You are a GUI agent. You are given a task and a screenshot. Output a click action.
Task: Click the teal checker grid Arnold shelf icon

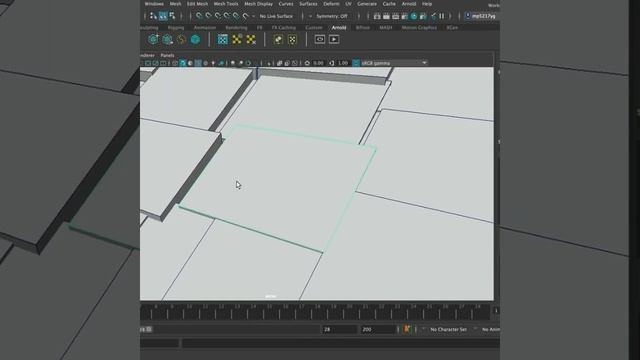pos(222,39)
